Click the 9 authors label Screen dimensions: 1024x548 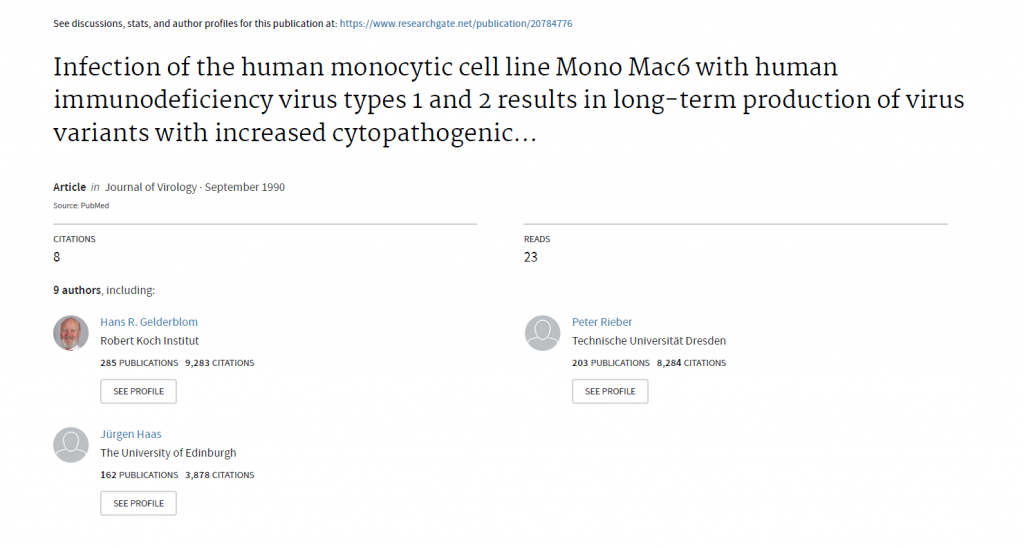coord(77,291)
